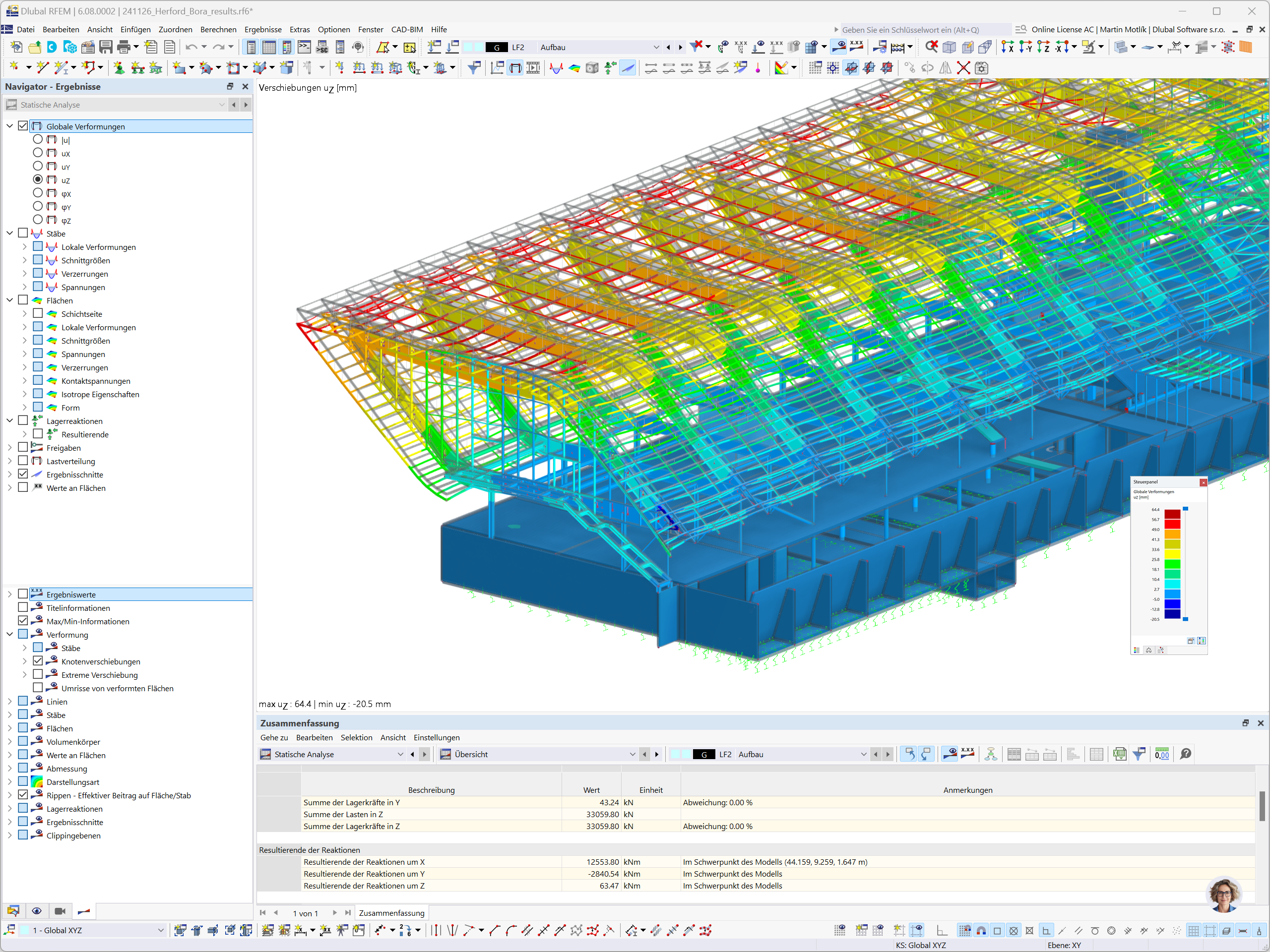Switch to the Zusammenfassung tab
This screenshot has height=952, width=1270.
pos(391,912)
